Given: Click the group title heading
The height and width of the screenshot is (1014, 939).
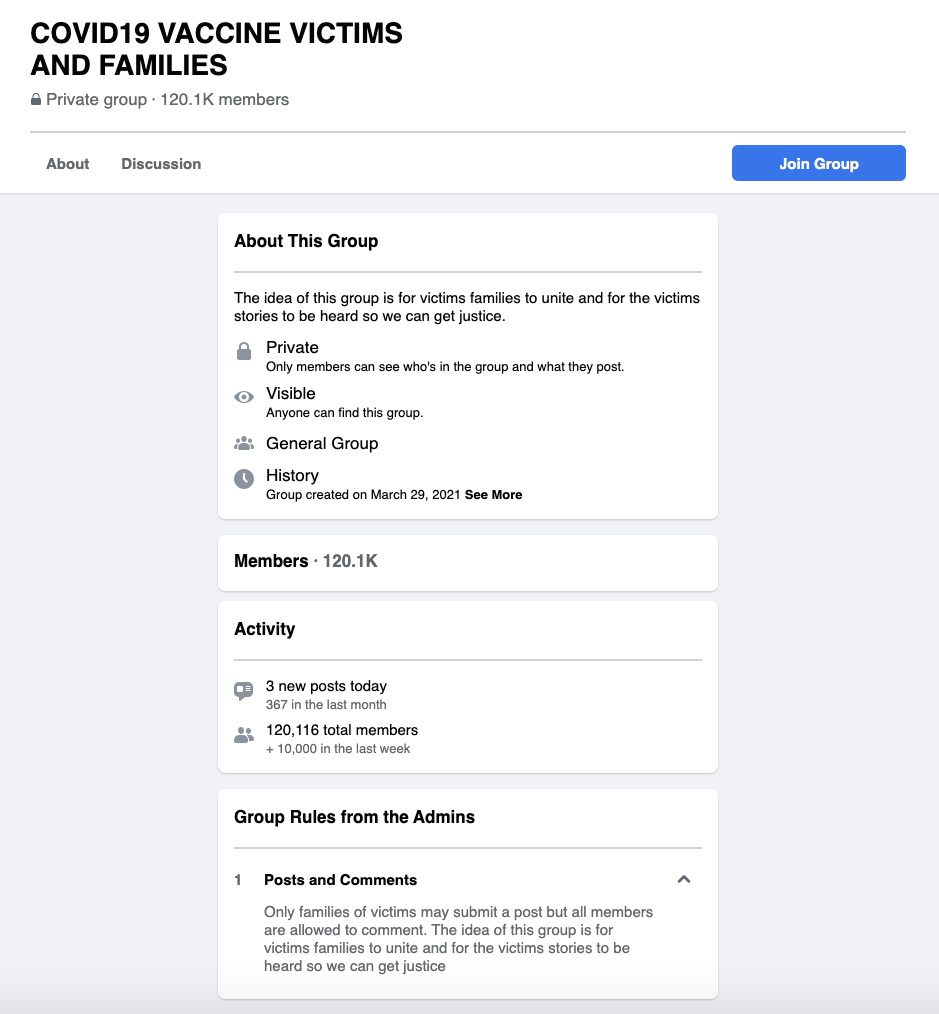Looking at the screenshot, I should coord(216,49).
